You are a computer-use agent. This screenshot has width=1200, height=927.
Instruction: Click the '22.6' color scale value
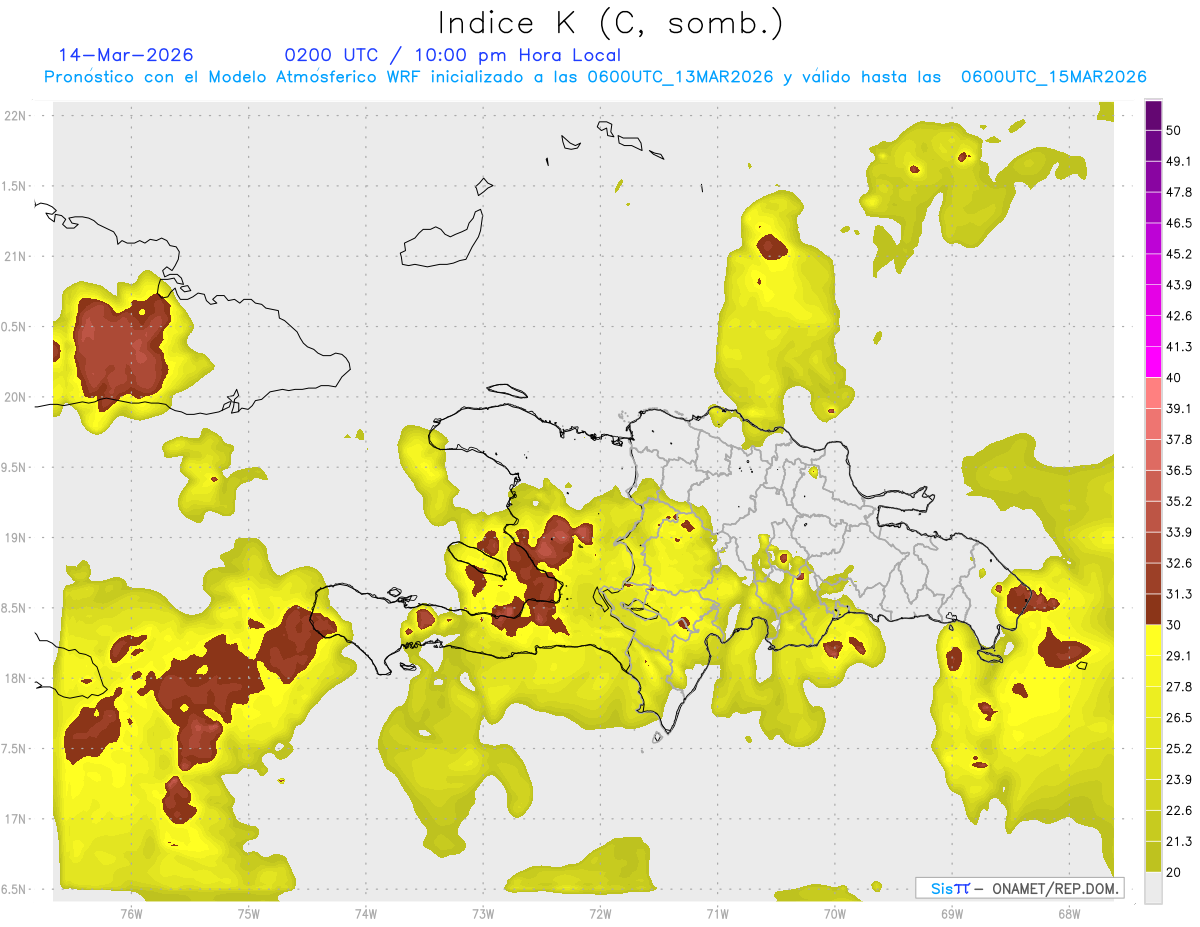coord(1179,811)
